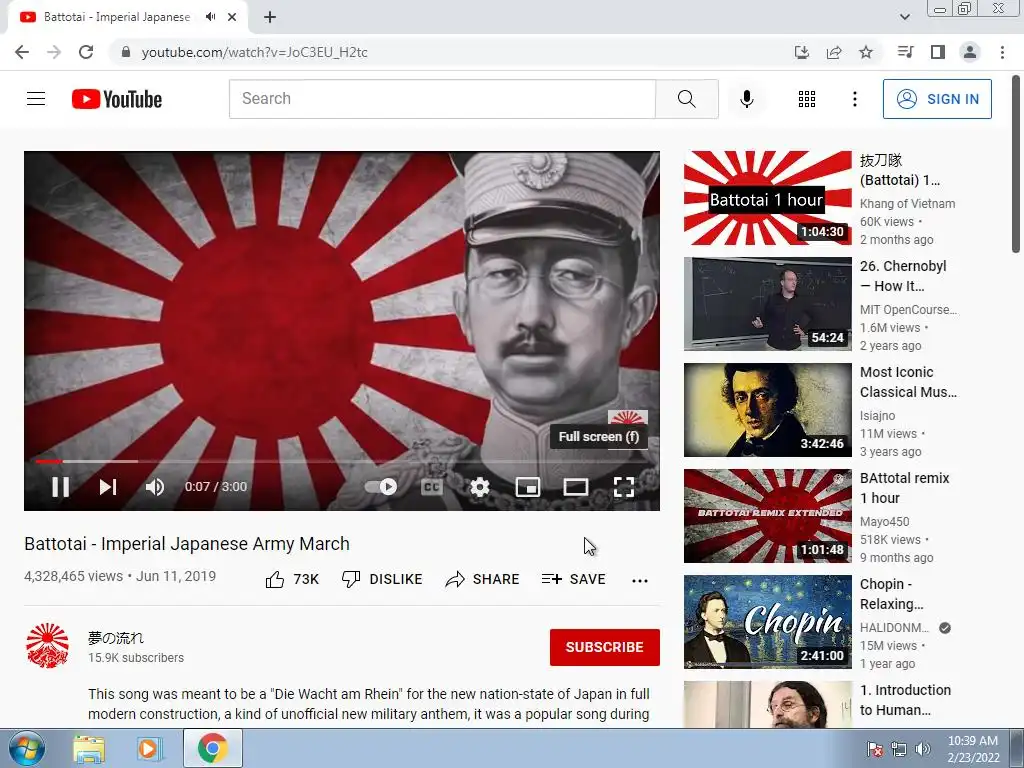The image size is (1024, 768).
Task: Click the Khang of Vietnam channel name
Action: tap(907, 204)
